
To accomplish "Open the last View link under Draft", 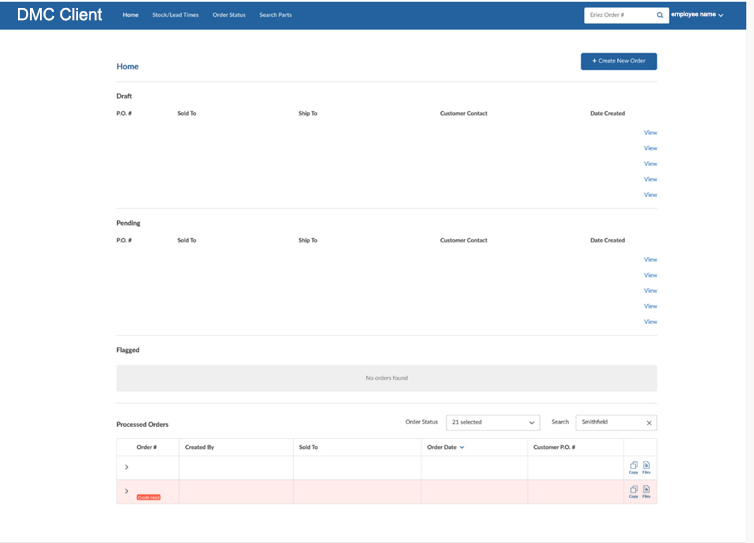I will pos(650,195).
